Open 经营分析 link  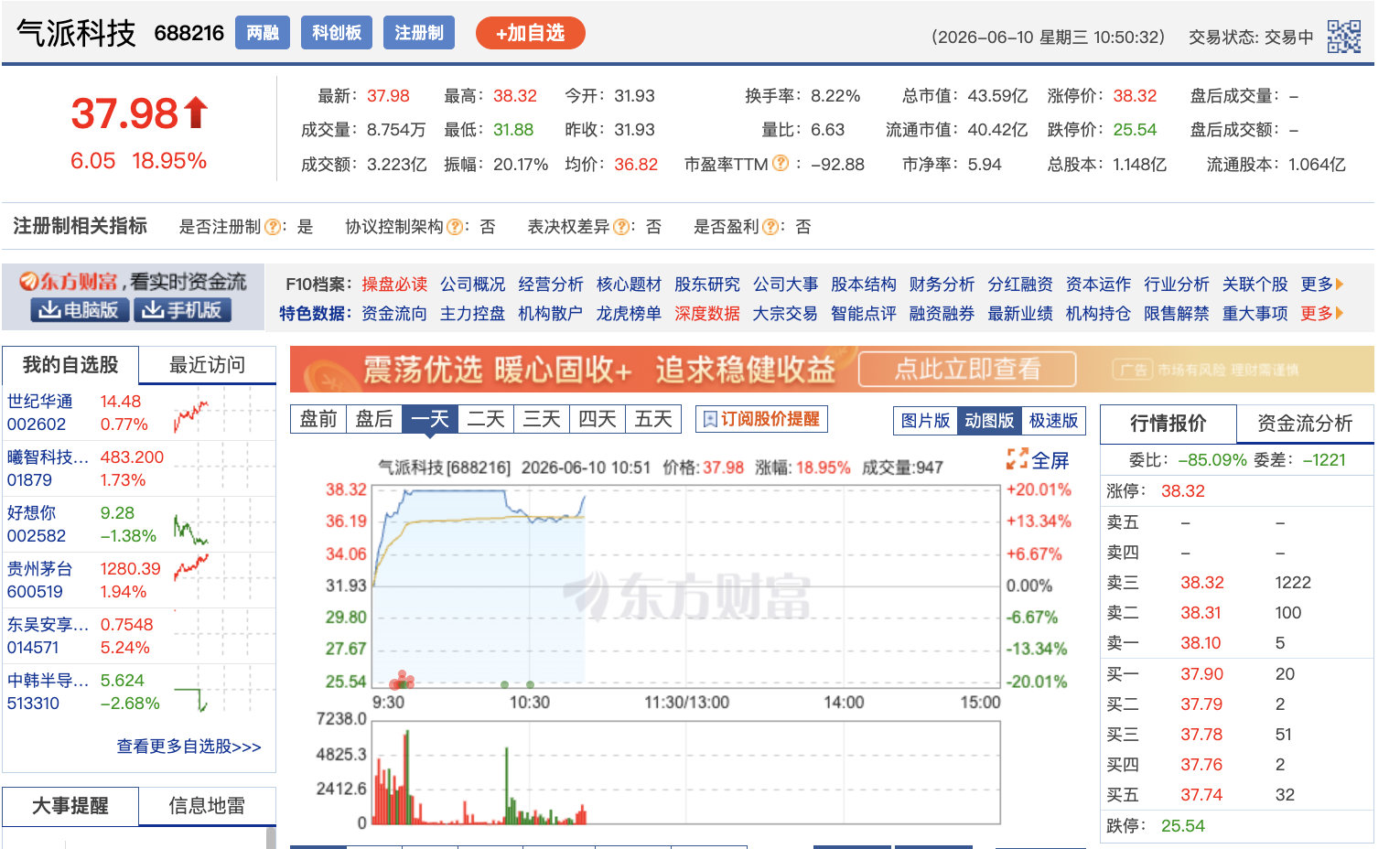(x=551, y=285)
